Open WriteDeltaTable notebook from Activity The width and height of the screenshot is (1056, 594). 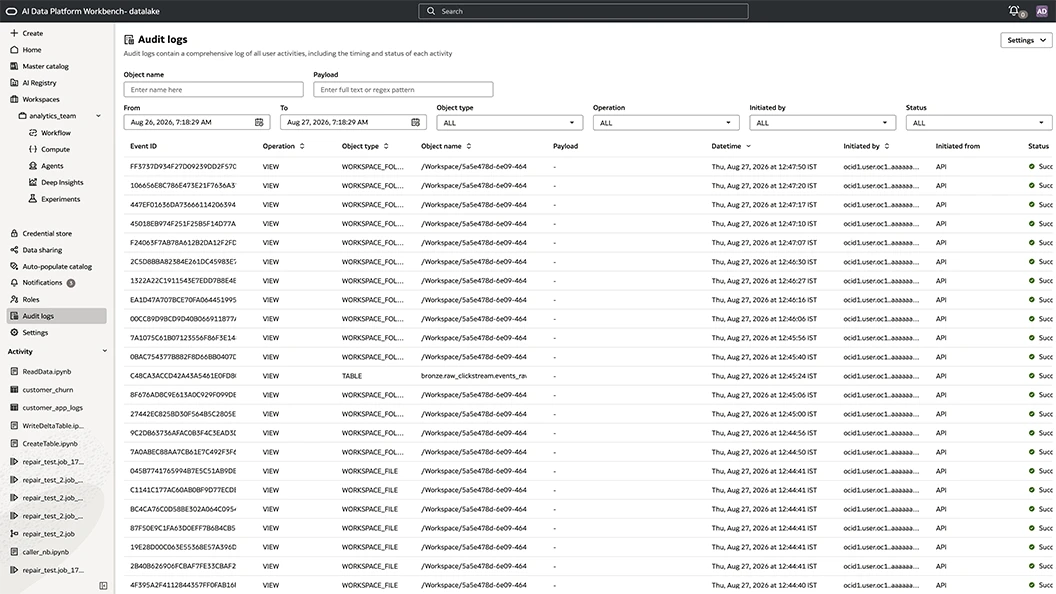pyautogui.click(x=53, y=426)
